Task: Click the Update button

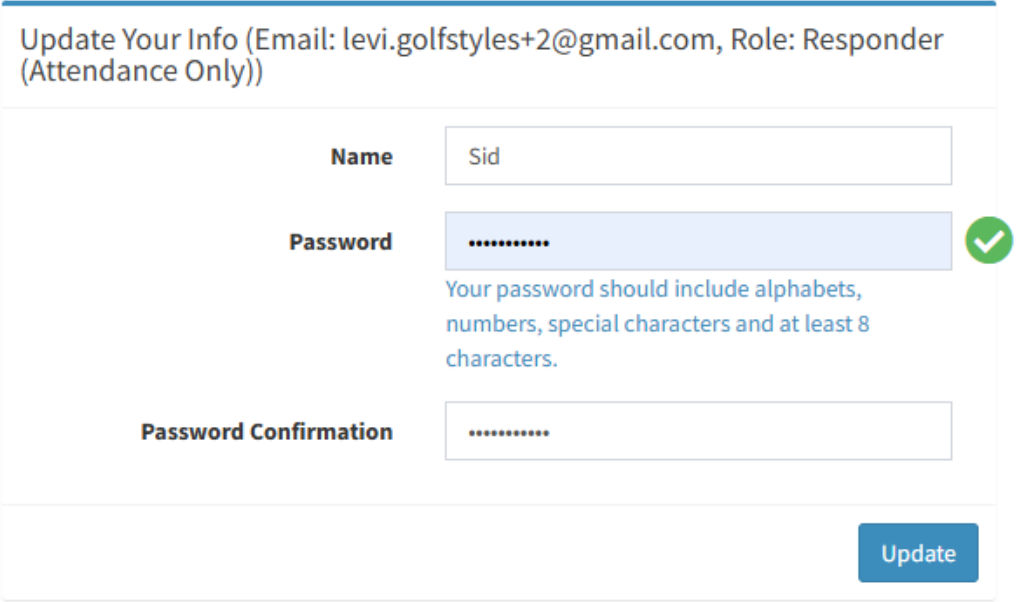Action: tap(918, 553)
